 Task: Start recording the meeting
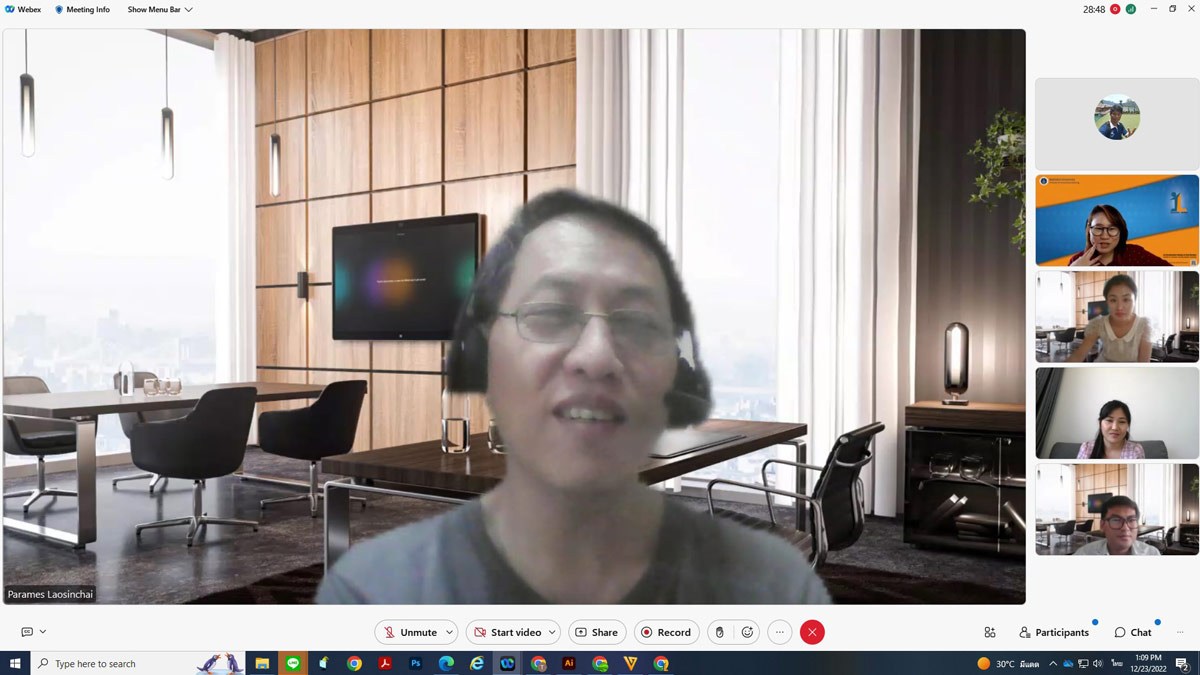point(666,632)
